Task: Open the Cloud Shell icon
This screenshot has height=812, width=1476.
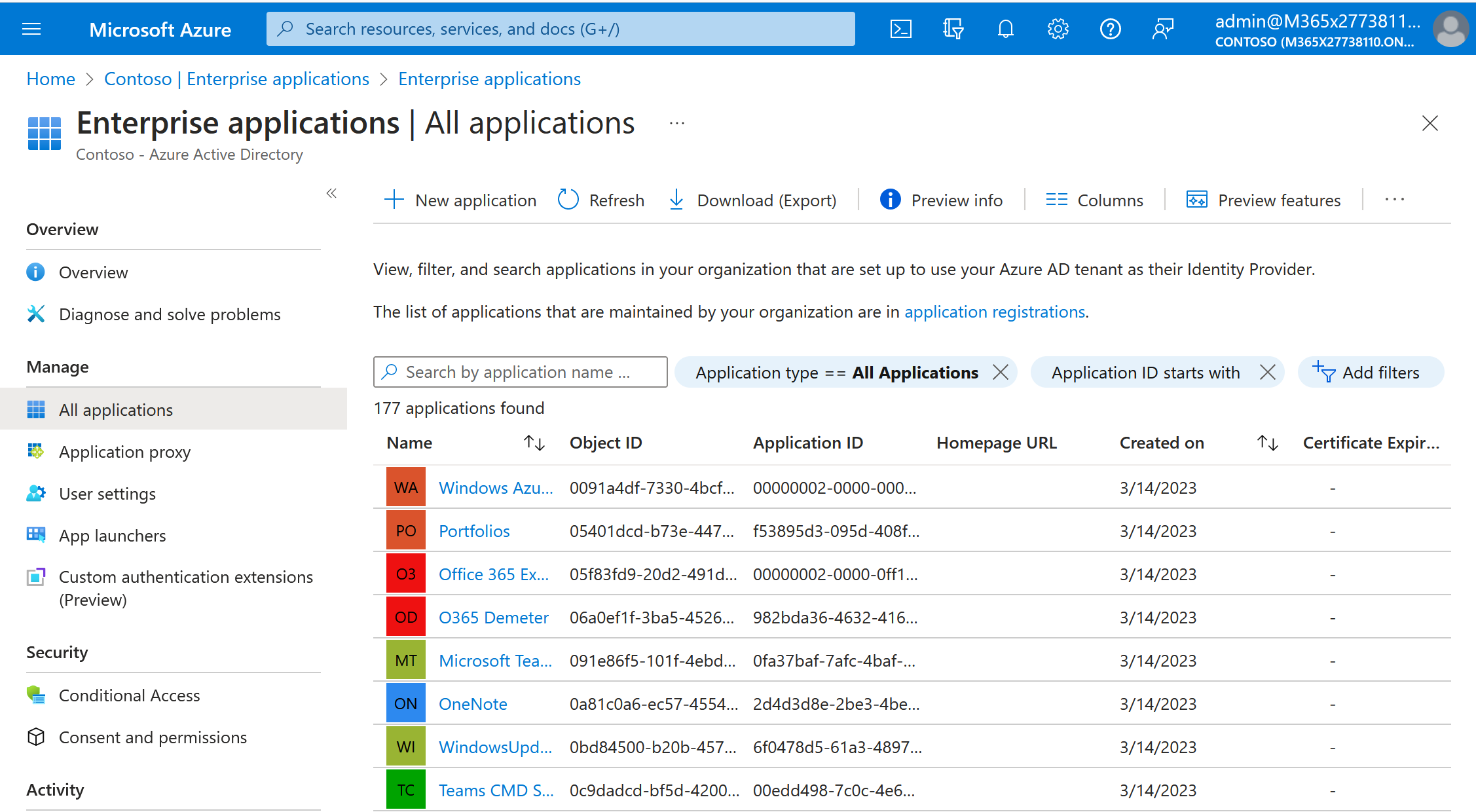Action: click(x=900, y=29)
